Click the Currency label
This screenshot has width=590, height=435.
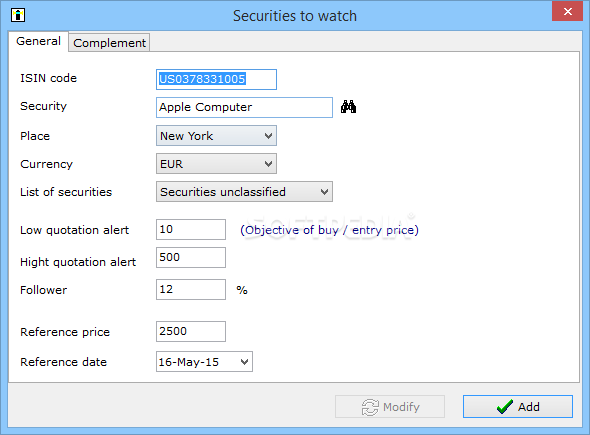[x=47, y=164]
